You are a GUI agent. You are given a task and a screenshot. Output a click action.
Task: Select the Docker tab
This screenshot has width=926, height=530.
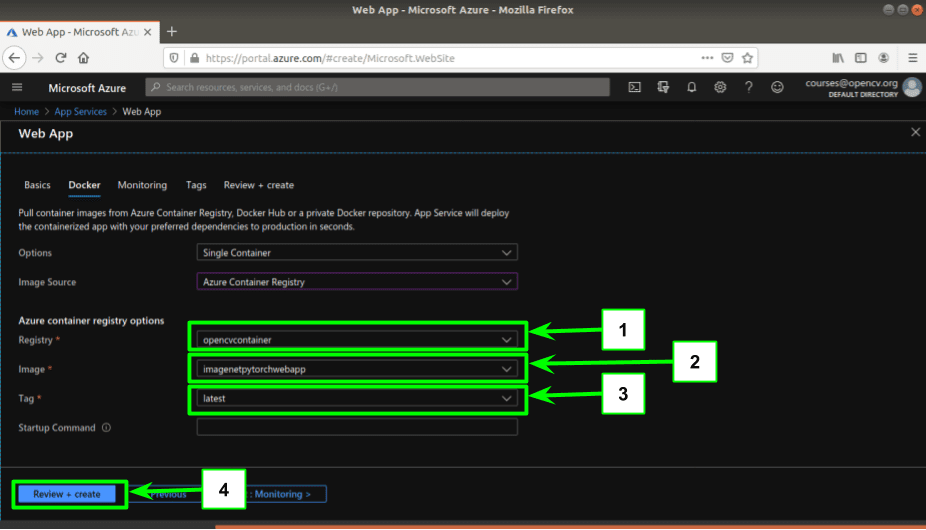84,185
